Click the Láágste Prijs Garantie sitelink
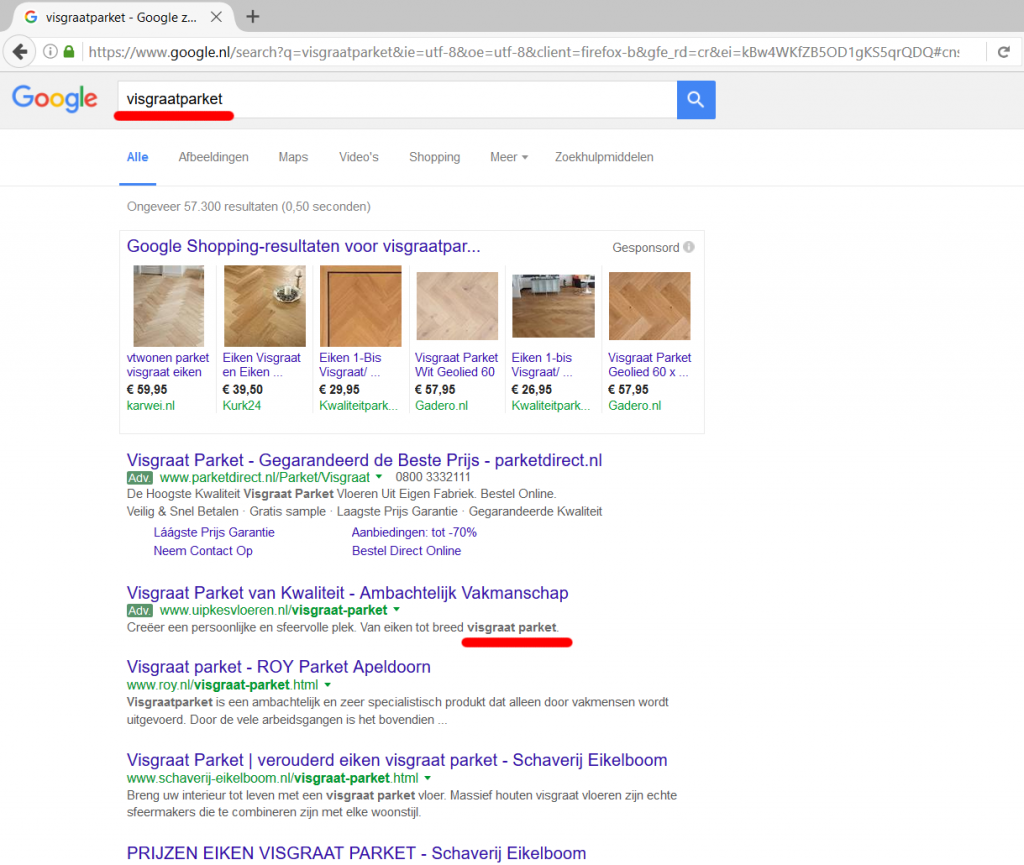Viewport: 1024px width, 865px height. click(x=214, y=532)
